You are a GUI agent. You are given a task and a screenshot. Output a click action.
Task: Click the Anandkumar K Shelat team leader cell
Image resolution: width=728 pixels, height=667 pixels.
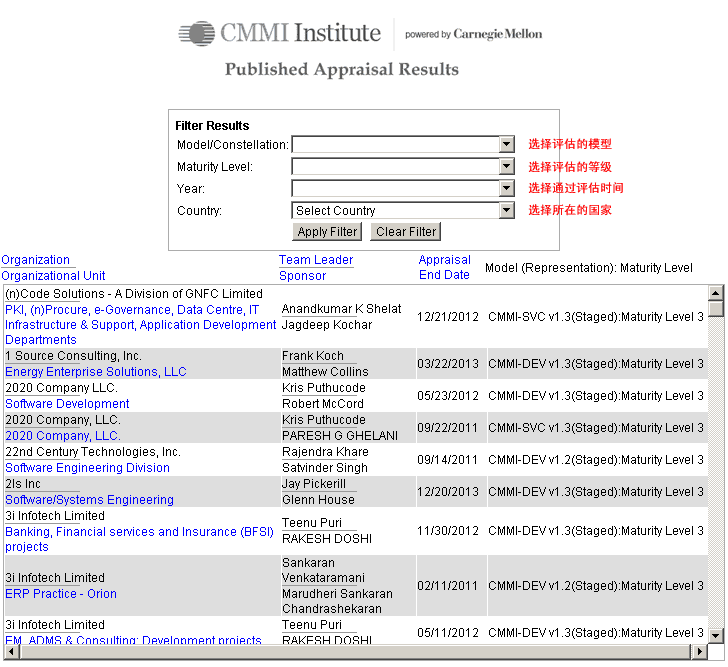point(341,309)
